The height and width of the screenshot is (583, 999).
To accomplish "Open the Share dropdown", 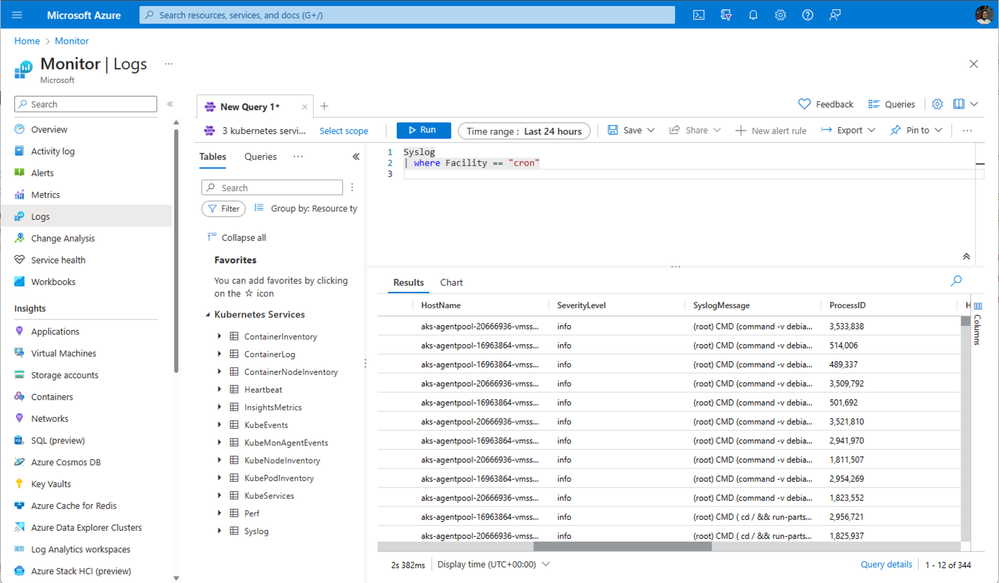I will point(694,131).
